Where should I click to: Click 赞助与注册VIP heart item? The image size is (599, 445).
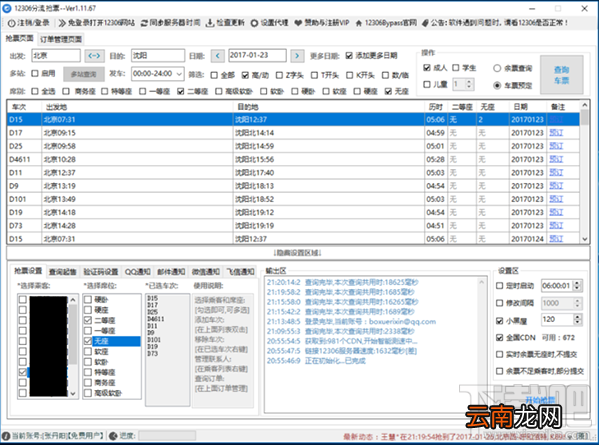(322, 23)
